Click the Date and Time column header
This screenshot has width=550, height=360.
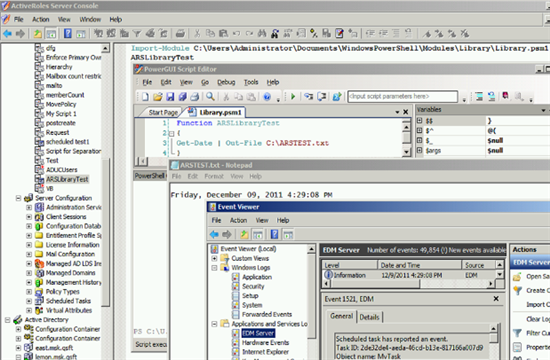coord(419,265)
